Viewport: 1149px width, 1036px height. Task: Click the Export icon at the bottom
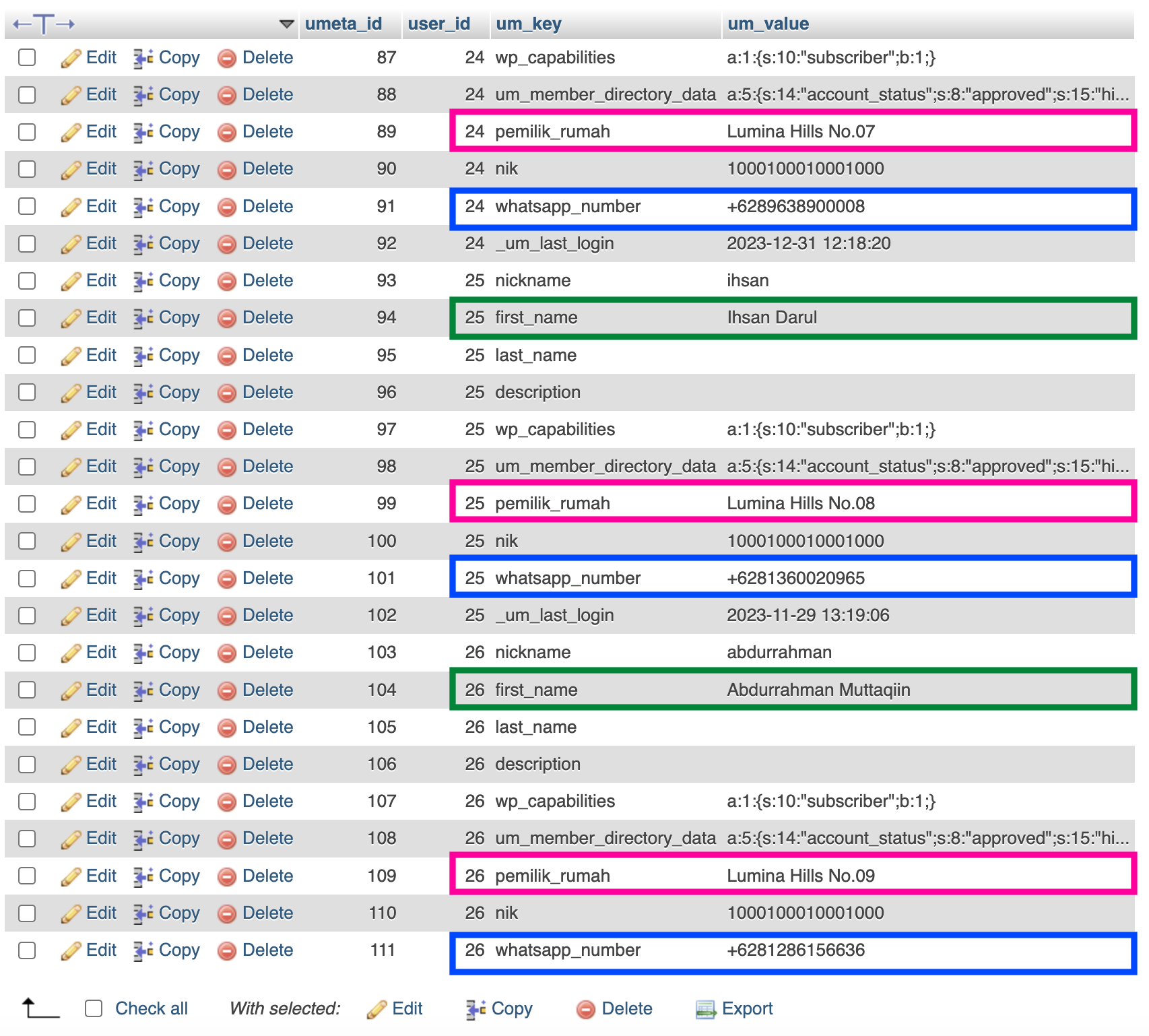pos(705,1010)
